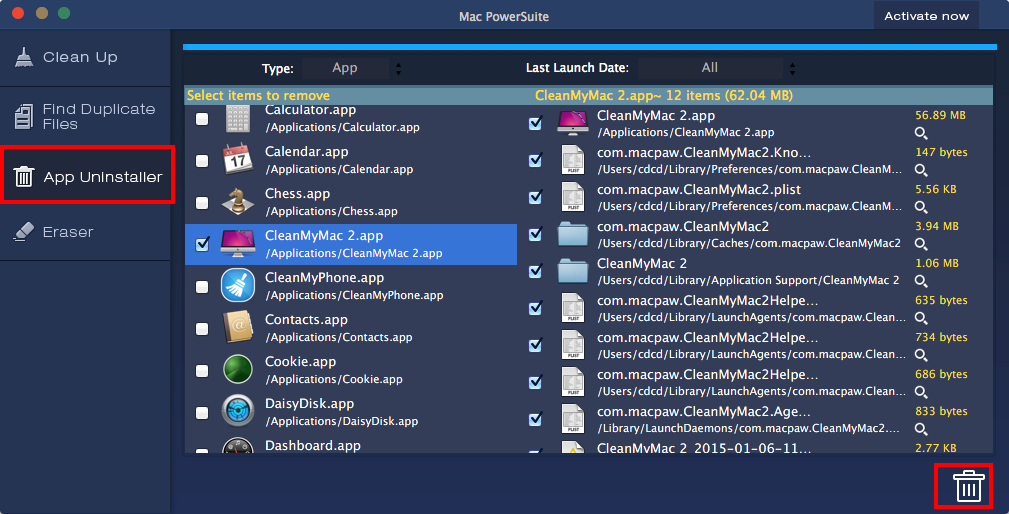Select the Calendar.app name text
The width and height of the screenshot is (1009, 514).
(306, 152)
